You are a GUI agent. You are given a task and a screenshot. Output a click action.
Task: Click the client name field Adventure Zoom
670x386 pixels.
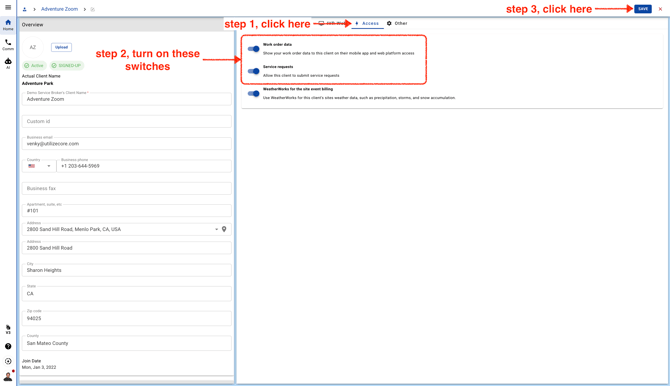point(126,99)
